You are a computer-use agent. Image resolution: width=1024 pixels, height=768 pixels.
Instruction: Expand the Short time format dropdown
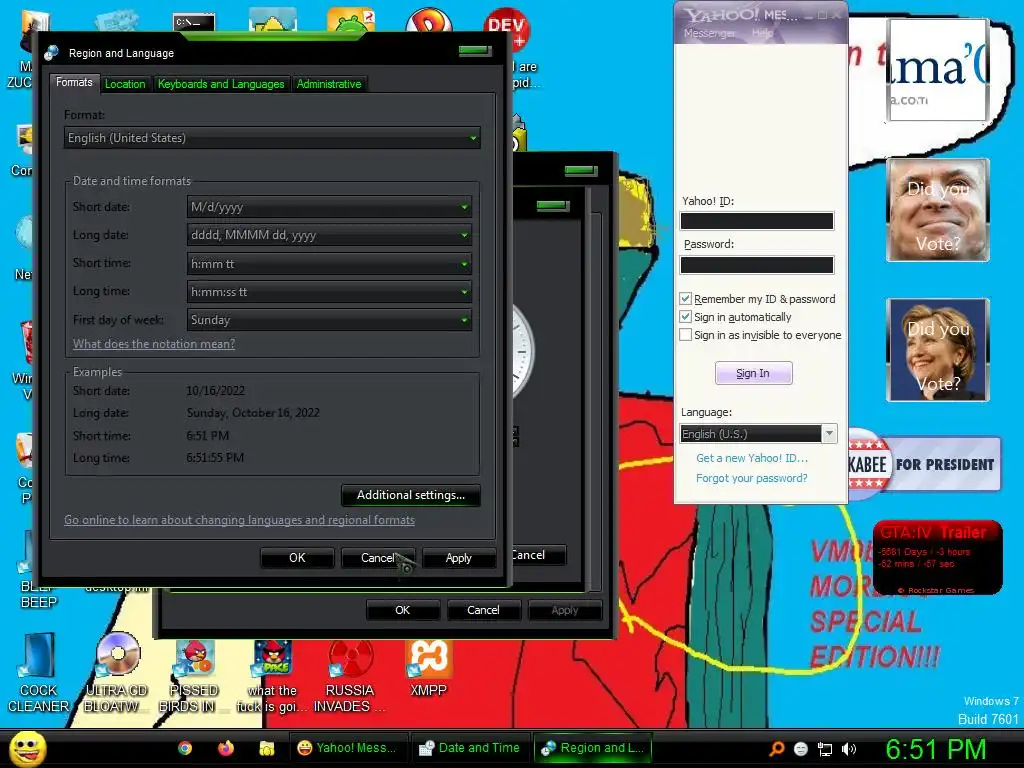(x=329, y=264)
